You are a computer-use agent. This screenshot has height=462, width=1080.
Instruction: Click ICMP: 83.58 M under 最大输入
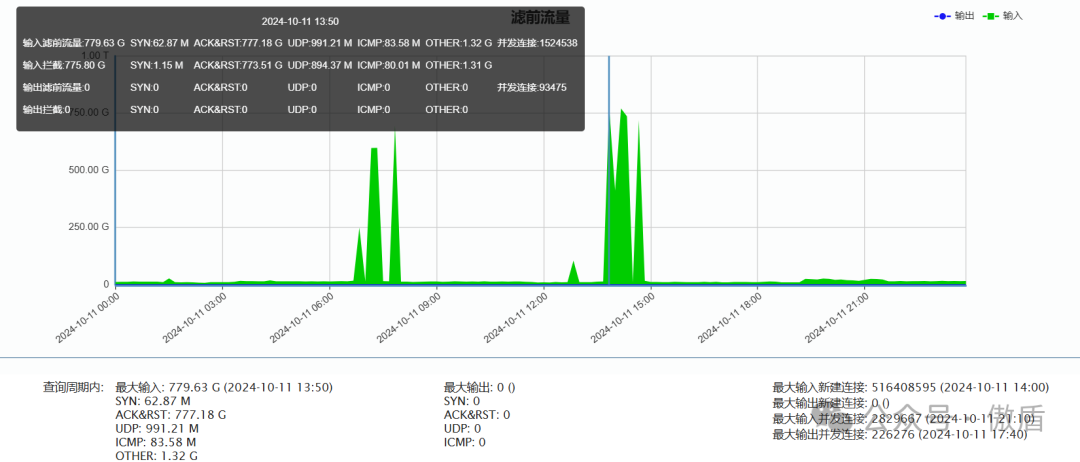156,442
